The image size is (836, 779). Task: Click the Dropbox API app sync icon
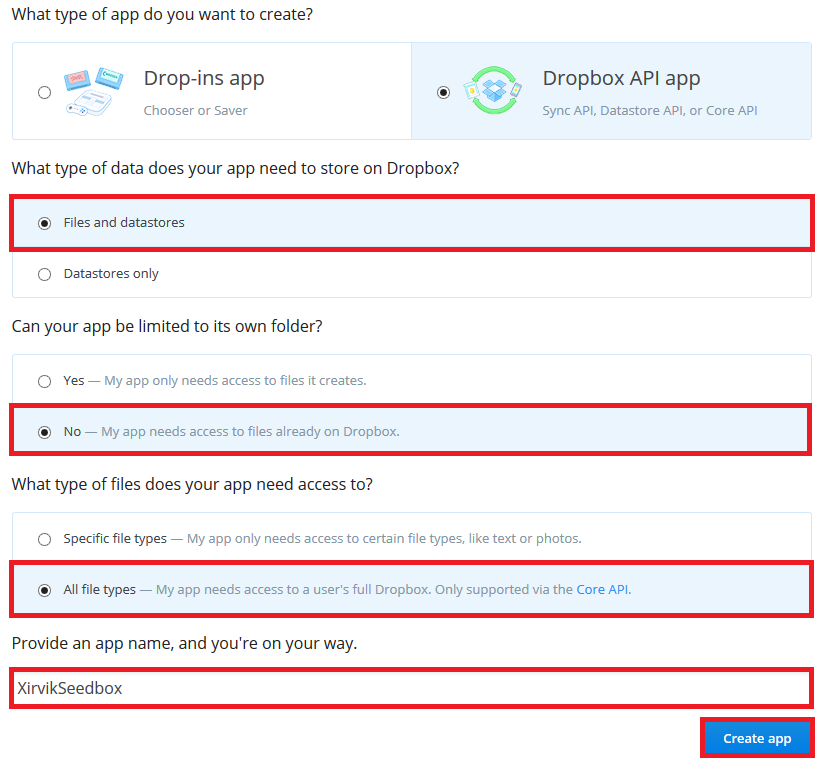tap(493, 91)
